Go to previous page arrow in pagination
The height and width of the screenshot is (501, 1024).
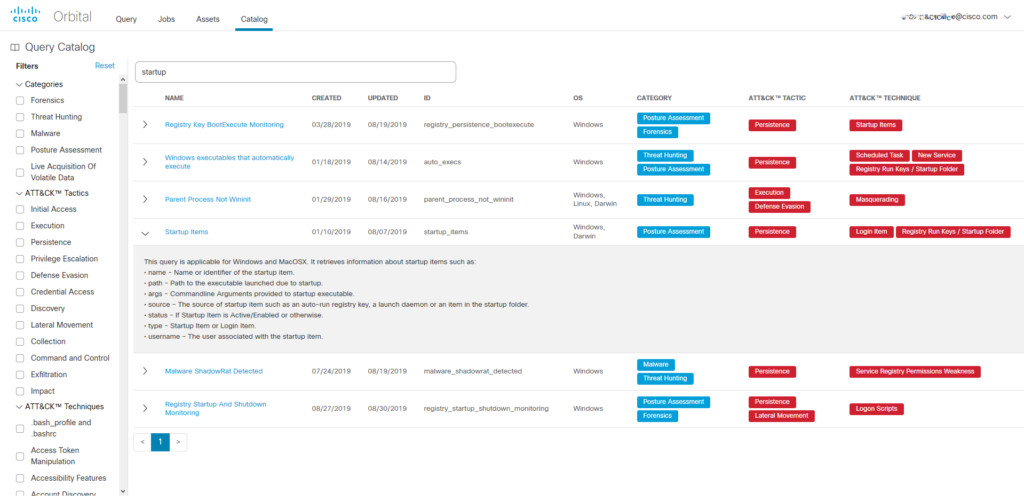point(142,441)
